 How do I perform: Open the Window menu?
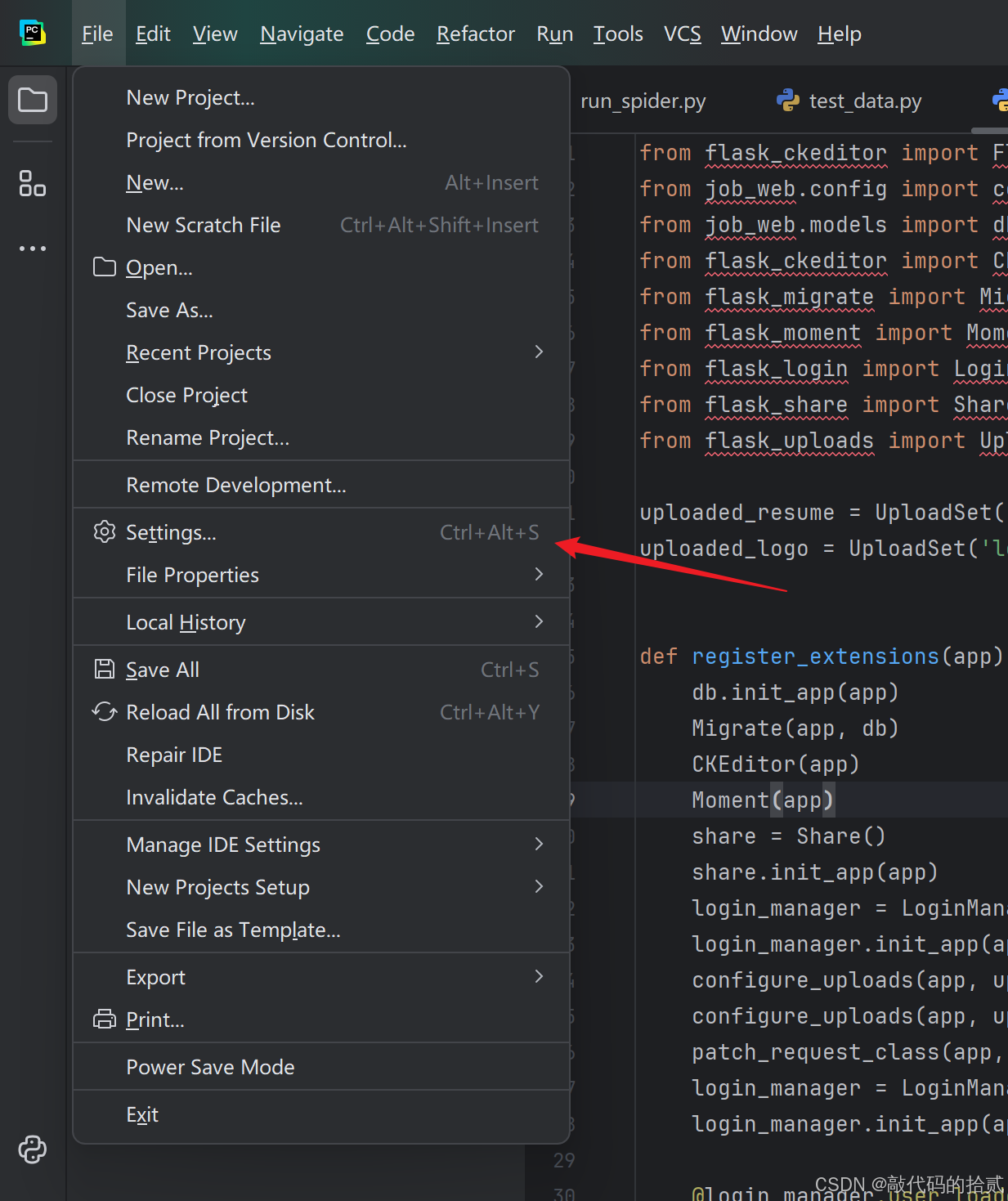pos(759,34)
